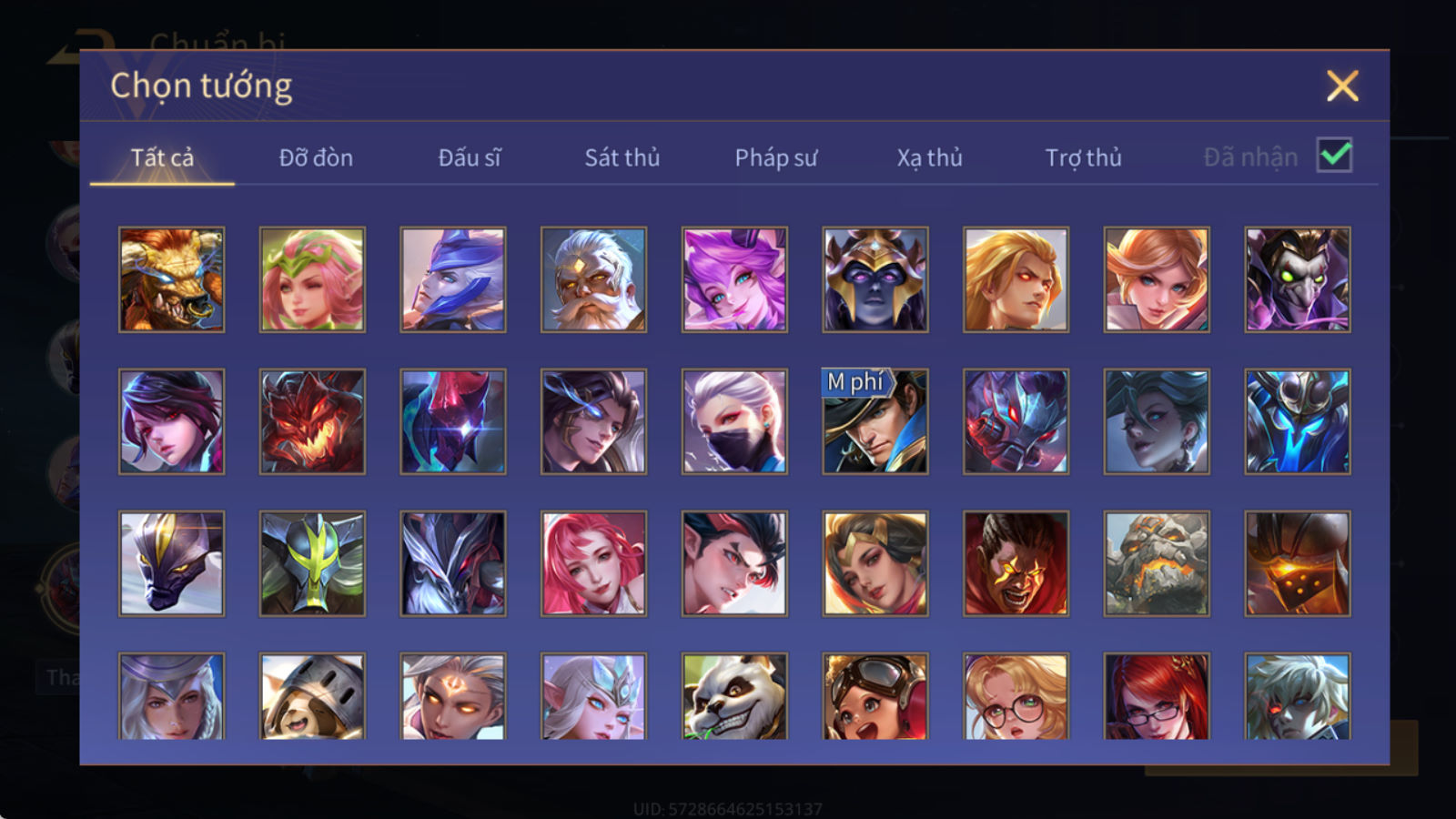The width and height of the screenshot is (1456, 819).
Task: Select the pink-haired girl with leaf crown
Action: (312, 279)
